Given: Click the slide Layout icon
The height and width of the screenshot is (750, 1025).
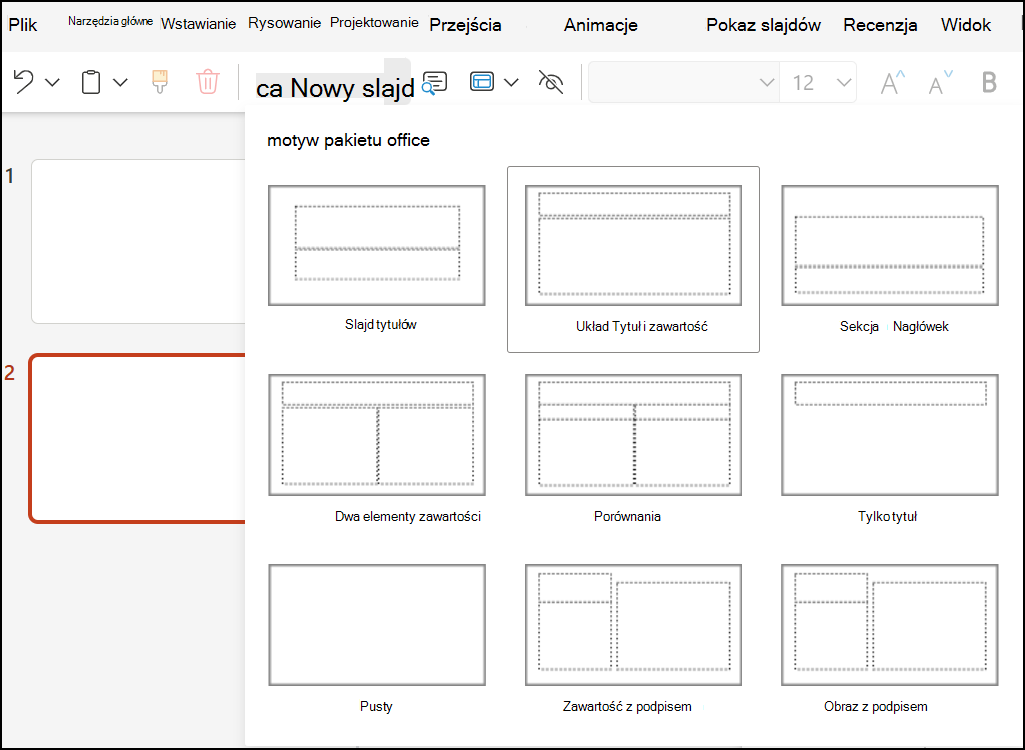Looking at the screenshot, I should [482, 82].
